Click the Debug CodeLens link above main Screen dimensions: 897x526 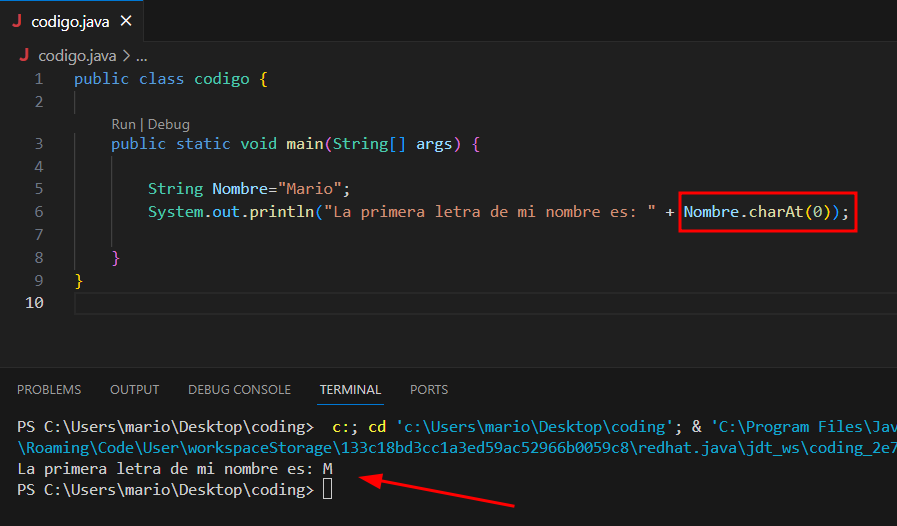click(169, 124)
